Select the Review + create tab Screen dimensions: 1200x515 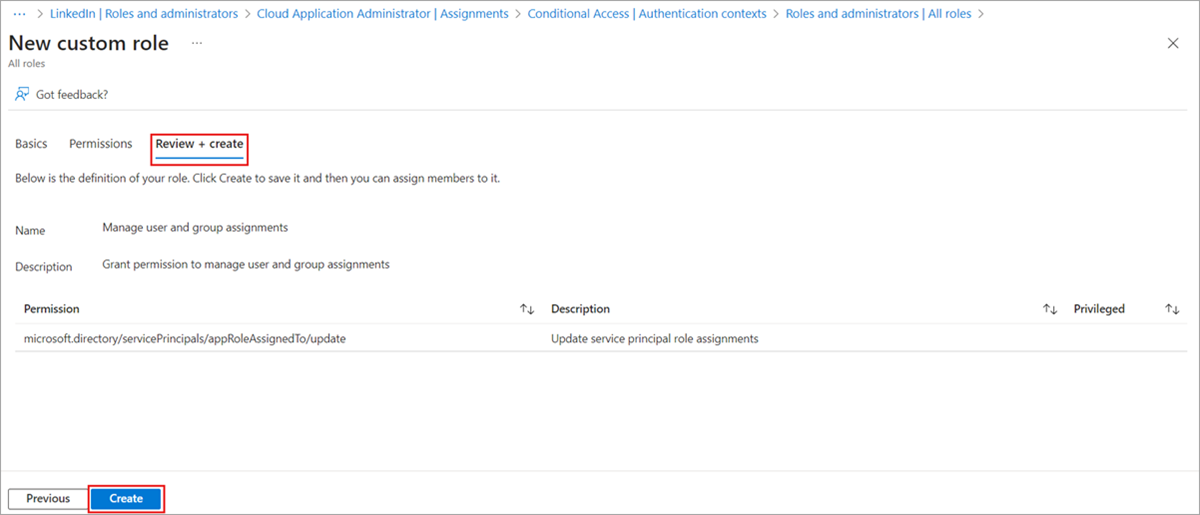tap(199, 145)
